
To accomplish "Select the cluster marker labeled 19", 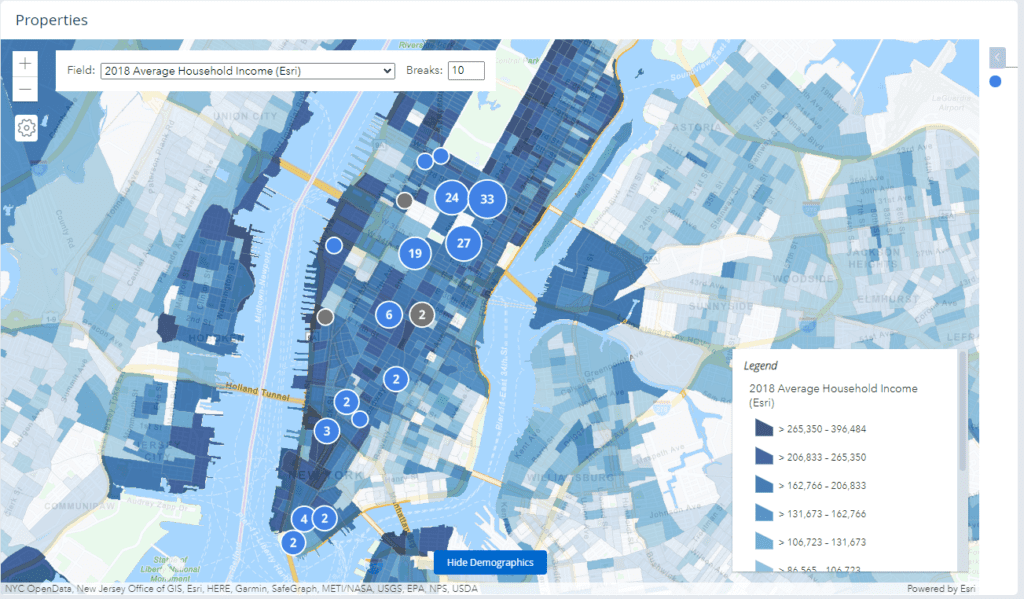I will (415, 254).
